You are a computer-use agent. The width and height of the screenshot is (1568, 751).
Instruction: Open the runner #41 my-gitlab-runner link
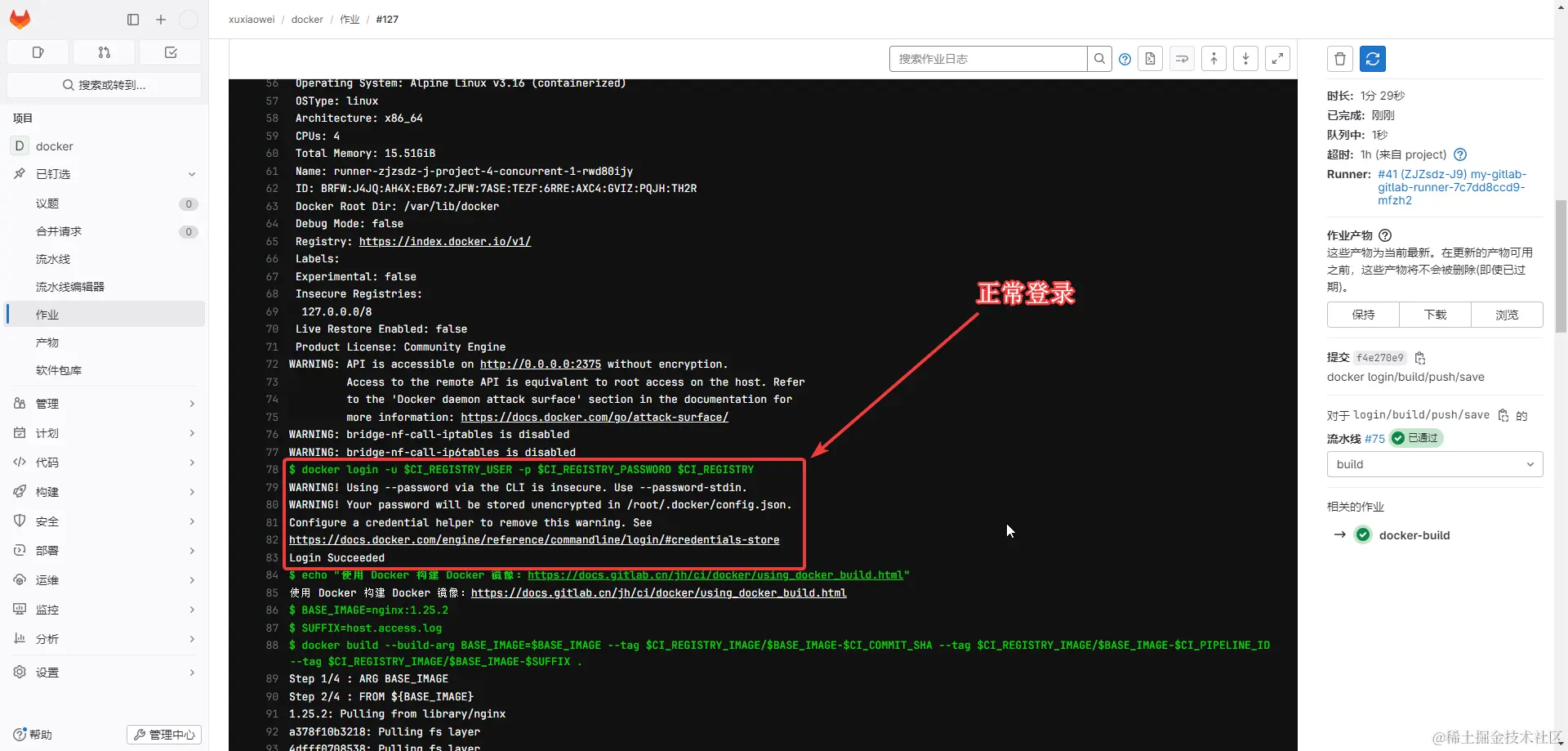tap(1452, 187)
